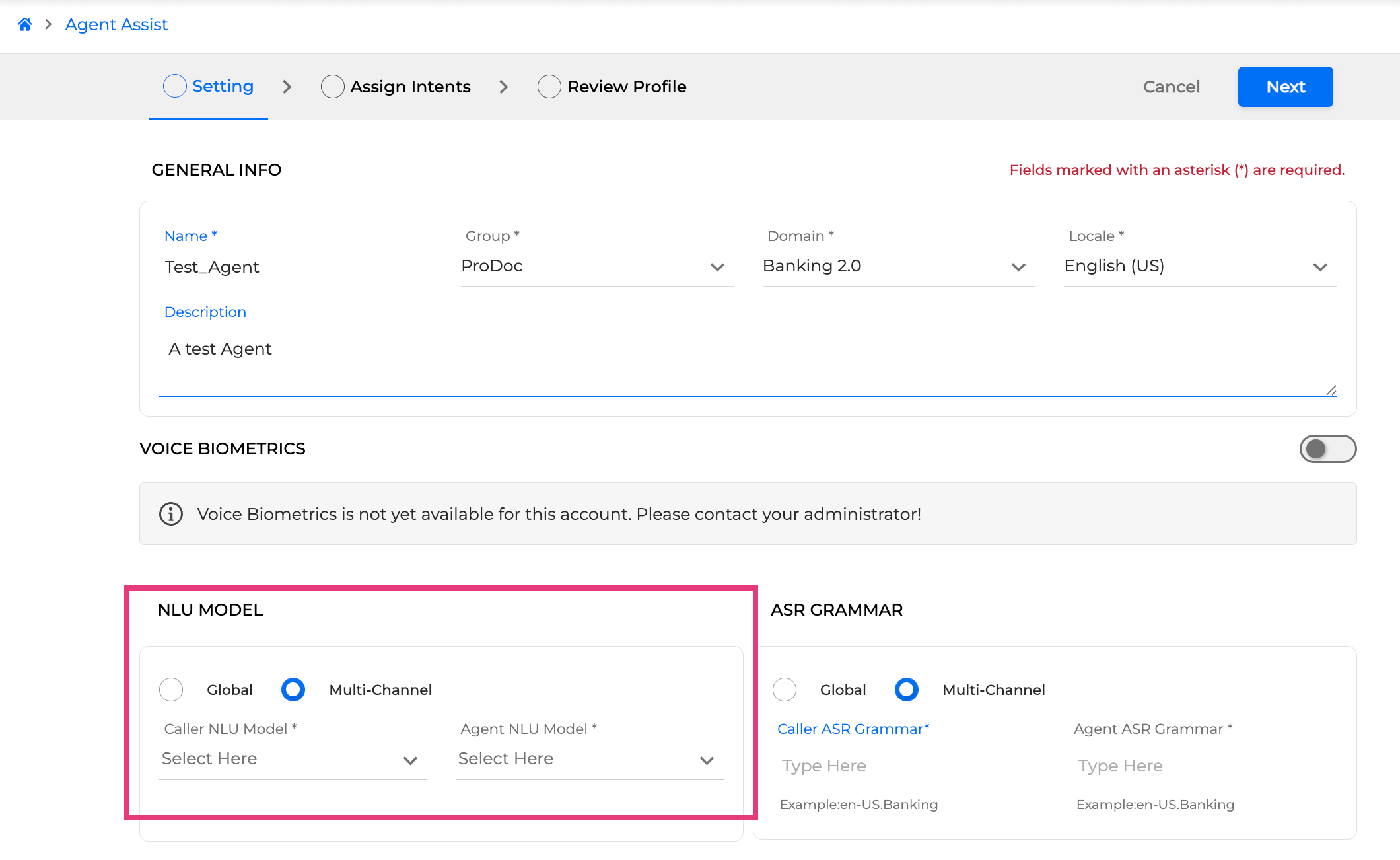Viewport: 1400px width, 860px height.
Task: Select the Global radio under NLU Model
Action: pos(171,690)
